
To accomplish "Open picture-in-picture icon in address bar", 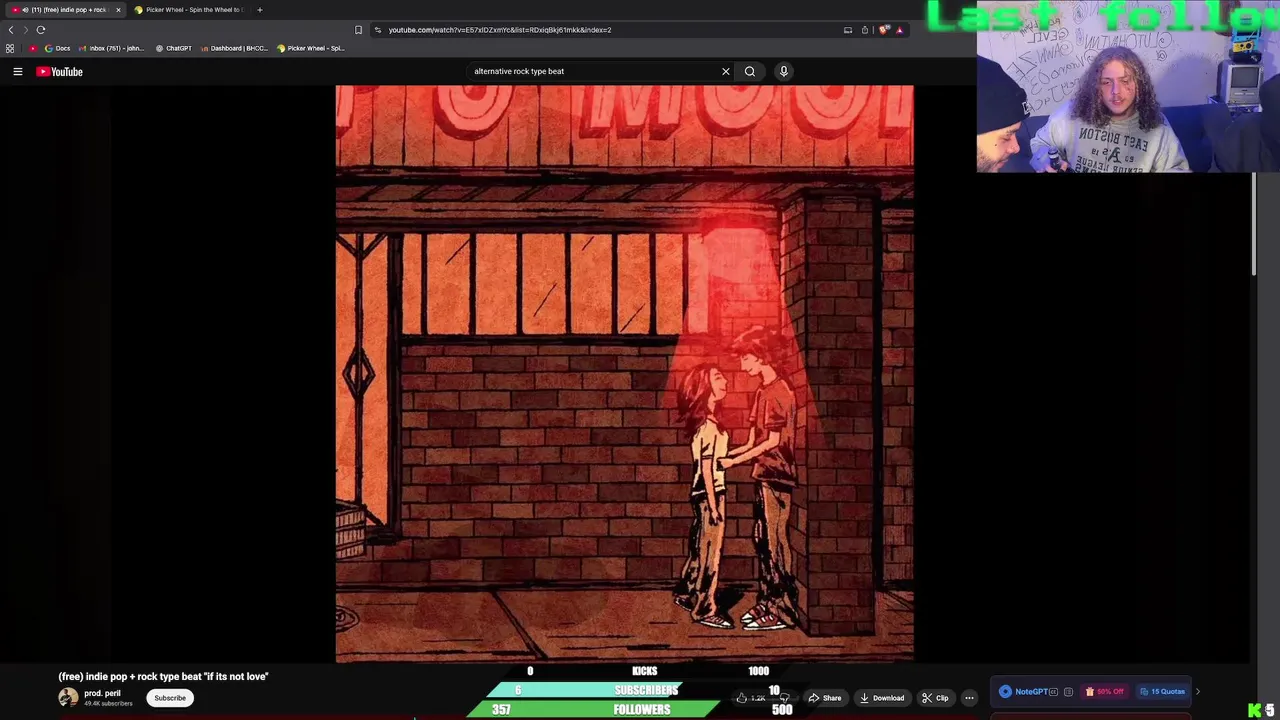I will pyautogui.click(x=848, y=30).
